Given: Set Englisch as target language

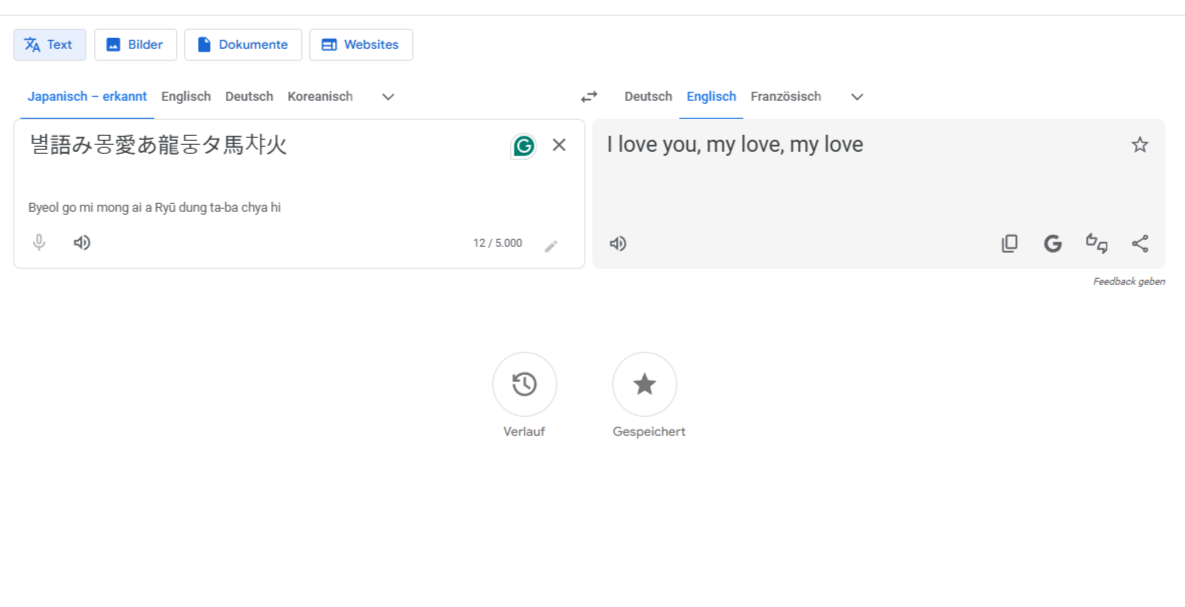Looking at the screenshot, I should tap(711, 97).
